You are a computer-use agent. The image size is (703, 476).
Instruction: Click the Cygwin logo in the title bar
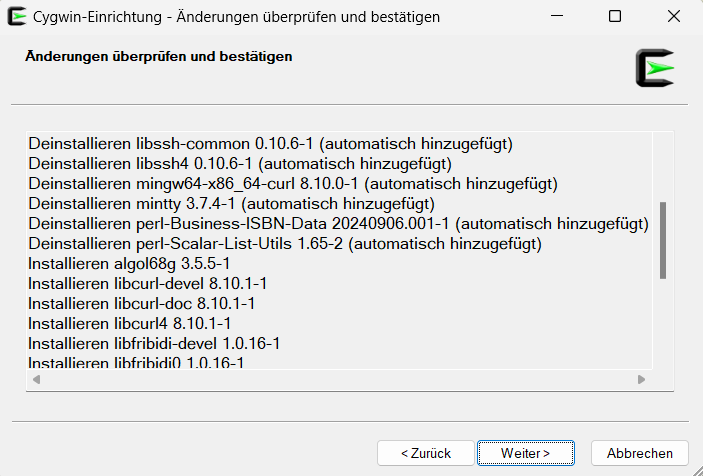coord(16,16)
